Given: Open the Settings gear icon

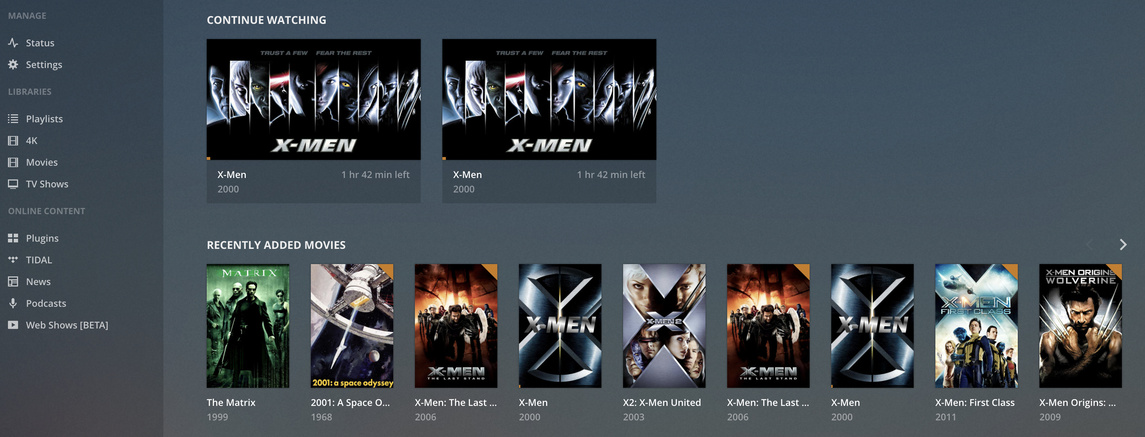Looking at the screenshot, I should click(12, 65).
